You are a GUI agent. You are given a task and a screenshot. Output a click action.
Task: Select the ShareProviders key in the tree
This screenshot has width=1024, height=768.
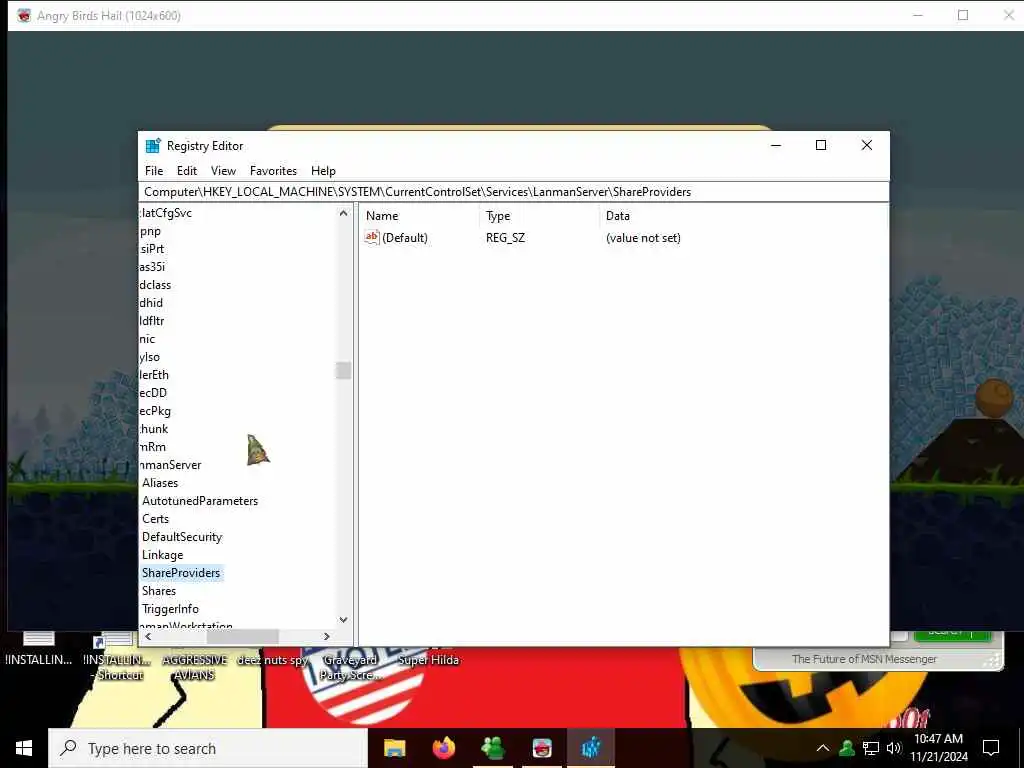coord(181,573)
